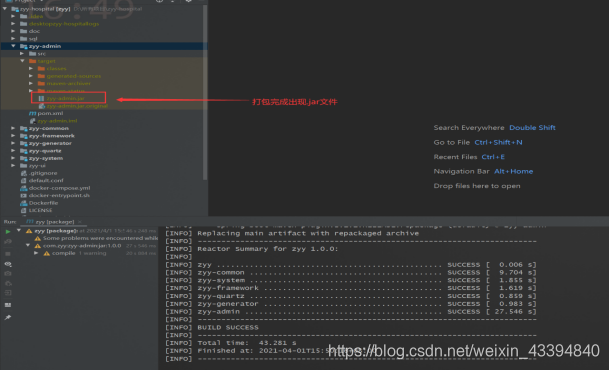This screenshot has height=370, width=610.
Task: Click the layout icon above the pin in the Run toolbar
Action: click(8, 305)
